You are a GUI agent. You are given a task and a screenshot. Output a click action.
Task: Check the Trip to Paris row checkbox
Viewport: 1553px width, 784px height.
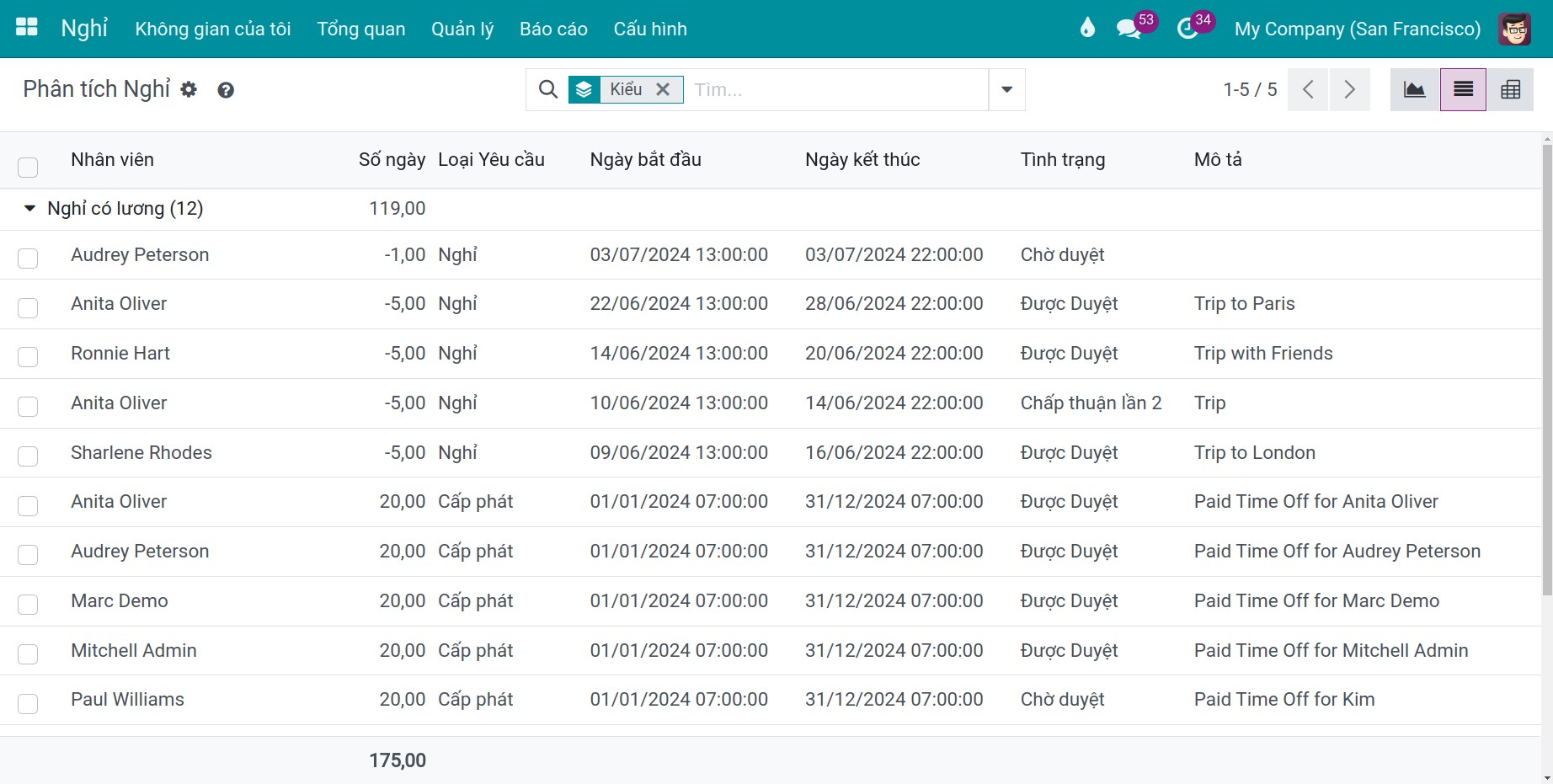click(x=28, y=307)
